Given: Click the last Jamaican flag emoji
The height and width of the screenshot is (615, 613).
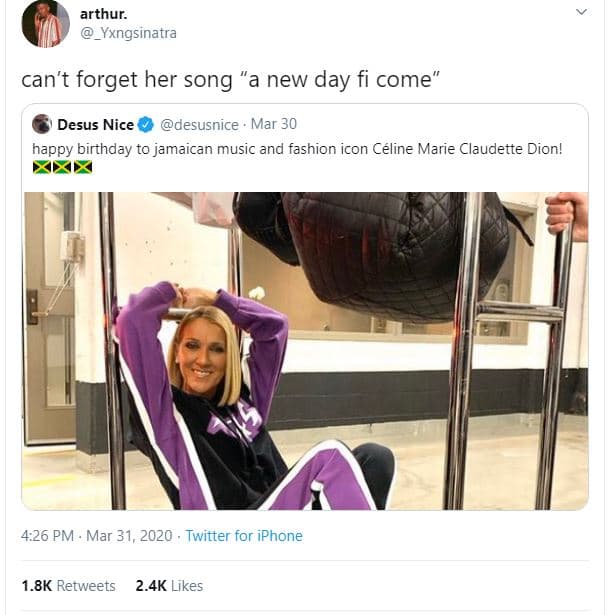Looking at the screenshot, I should point(82,167).
